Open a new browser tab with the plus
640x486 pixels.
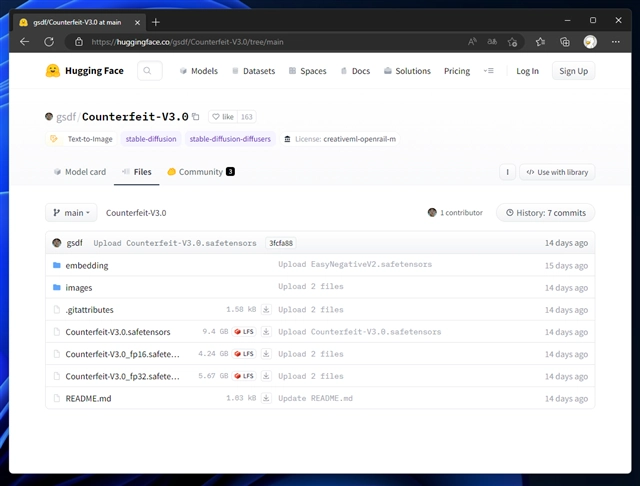(x=156, y=22)
